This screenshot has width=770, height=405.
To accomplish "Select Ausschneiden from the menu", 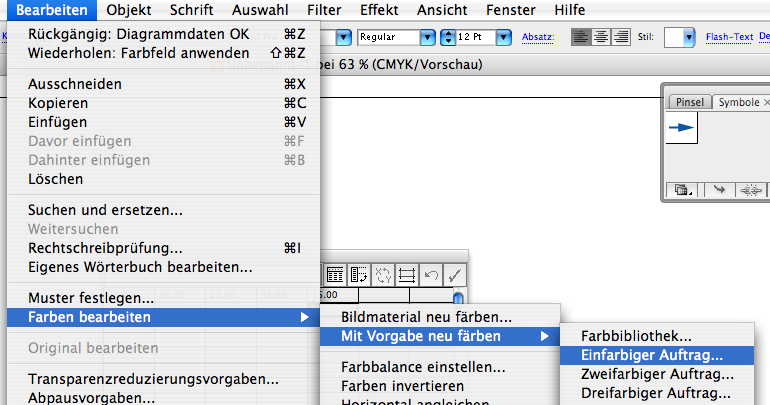I will (164, 84).
